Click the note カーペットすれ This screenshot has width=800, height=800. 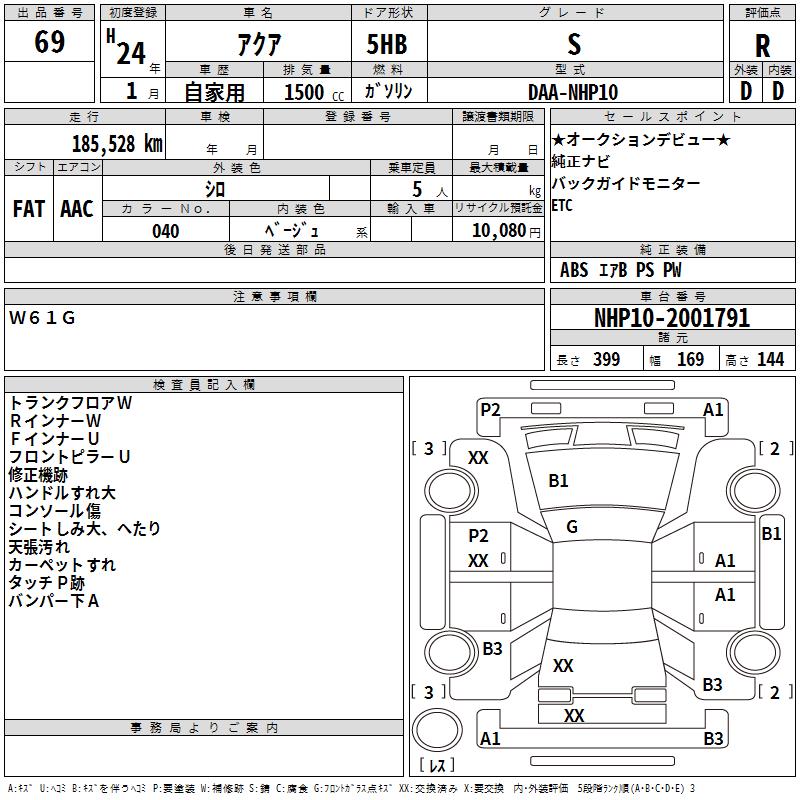point(62,565)
